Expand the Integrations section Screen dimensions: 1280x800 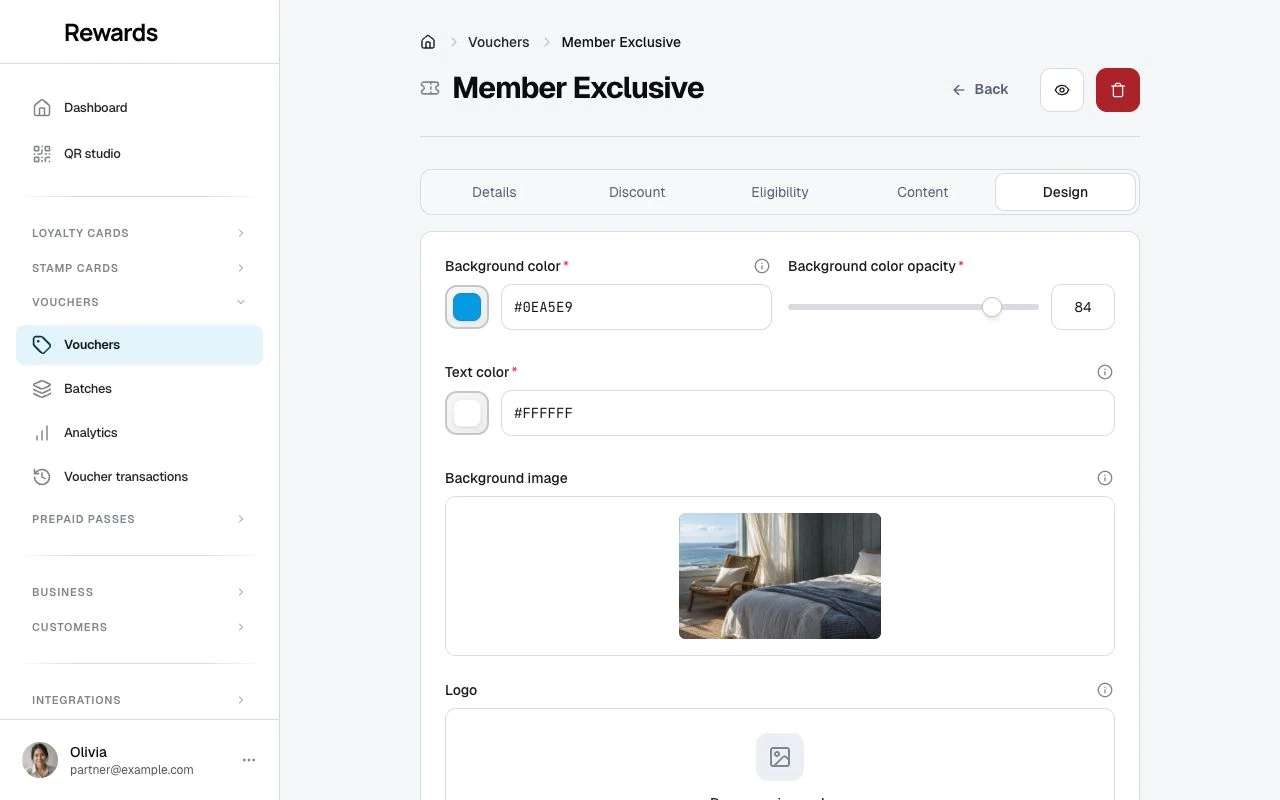point(140,700)
